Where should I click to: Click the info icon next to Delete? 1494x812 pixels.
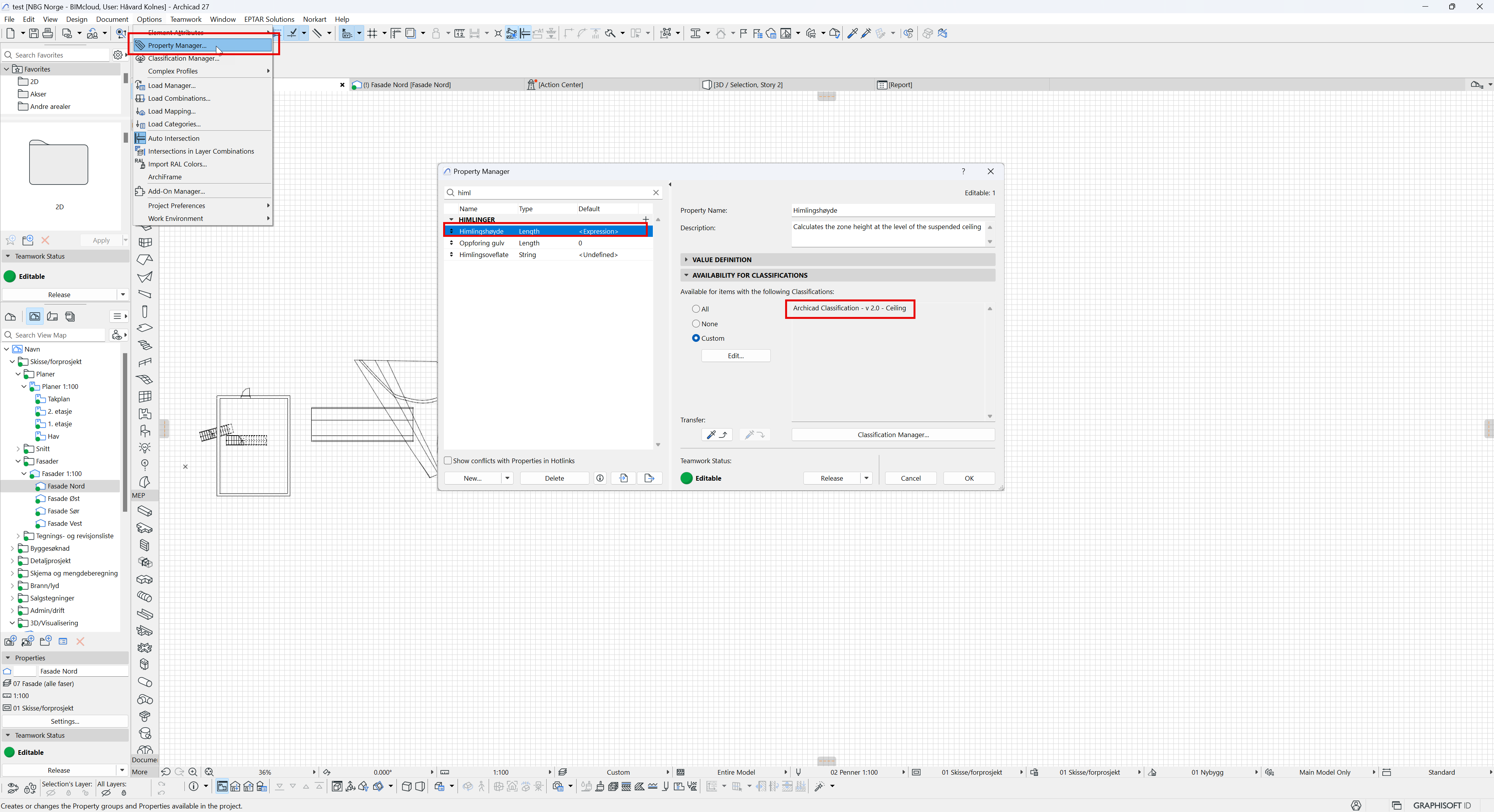click(x=600, y=478)
